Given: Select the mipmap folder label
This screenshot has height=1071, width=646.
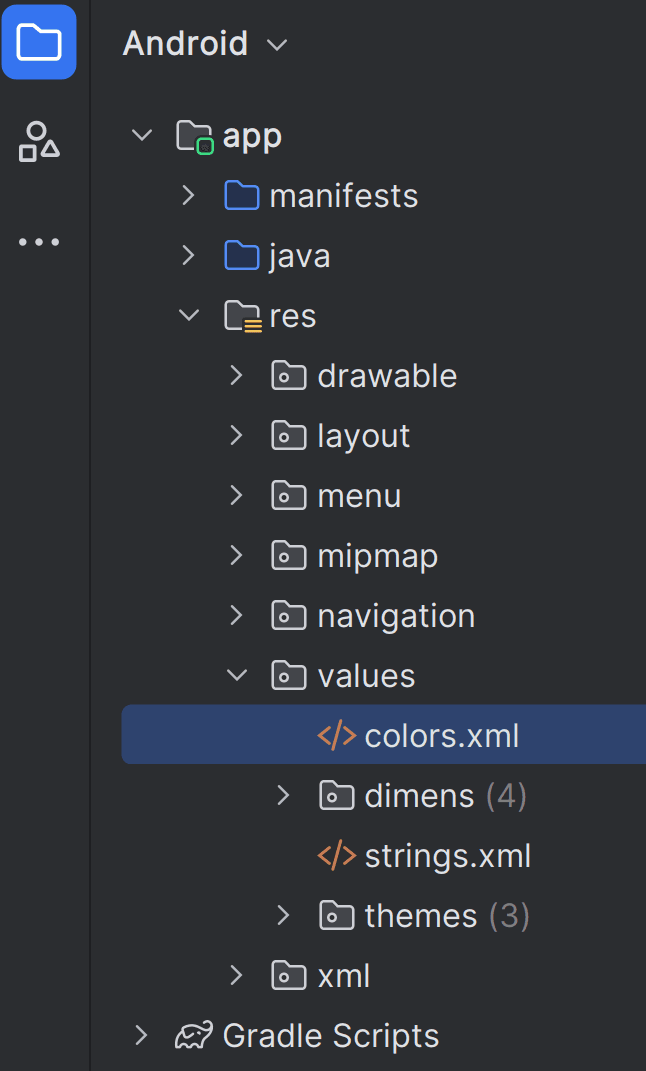Looking at the screenshot, I should coord(378,557).
